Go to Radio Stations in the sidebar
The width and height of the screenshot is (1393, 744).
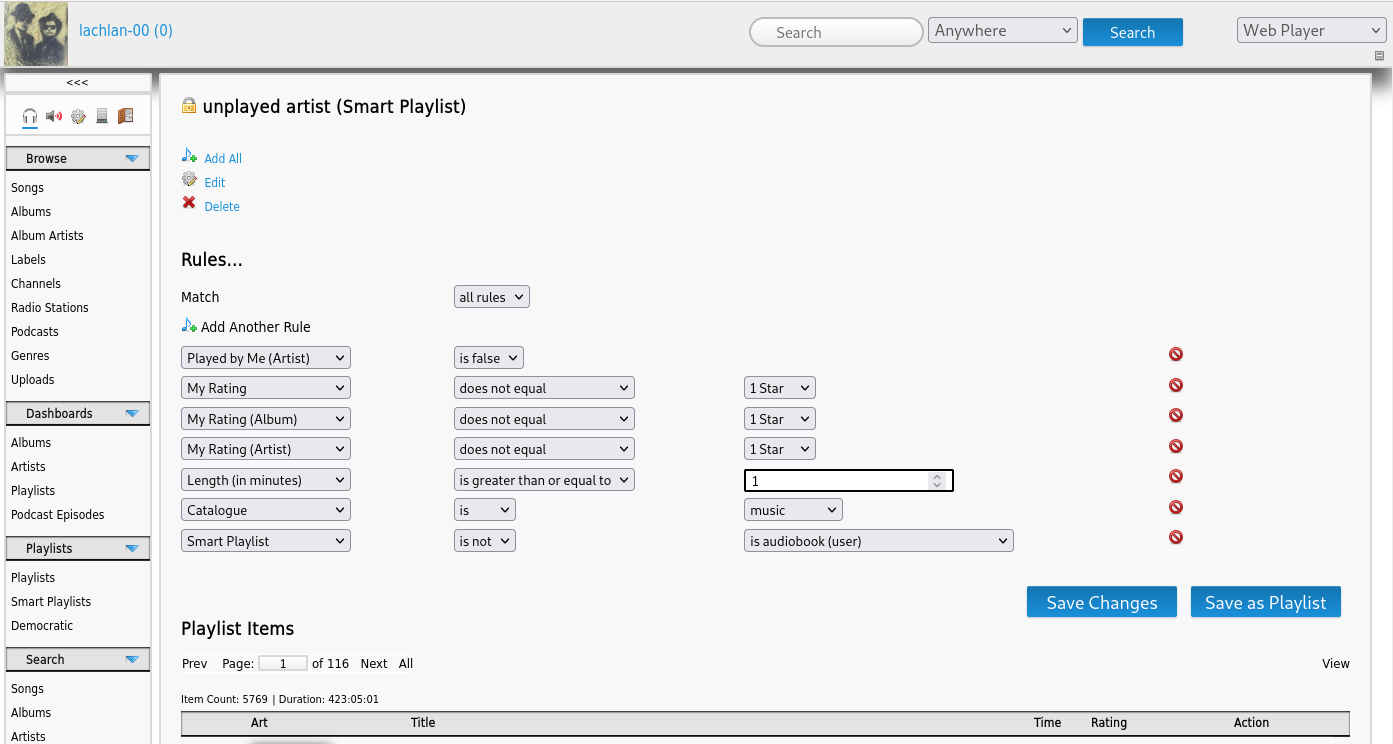coord(50,308)
